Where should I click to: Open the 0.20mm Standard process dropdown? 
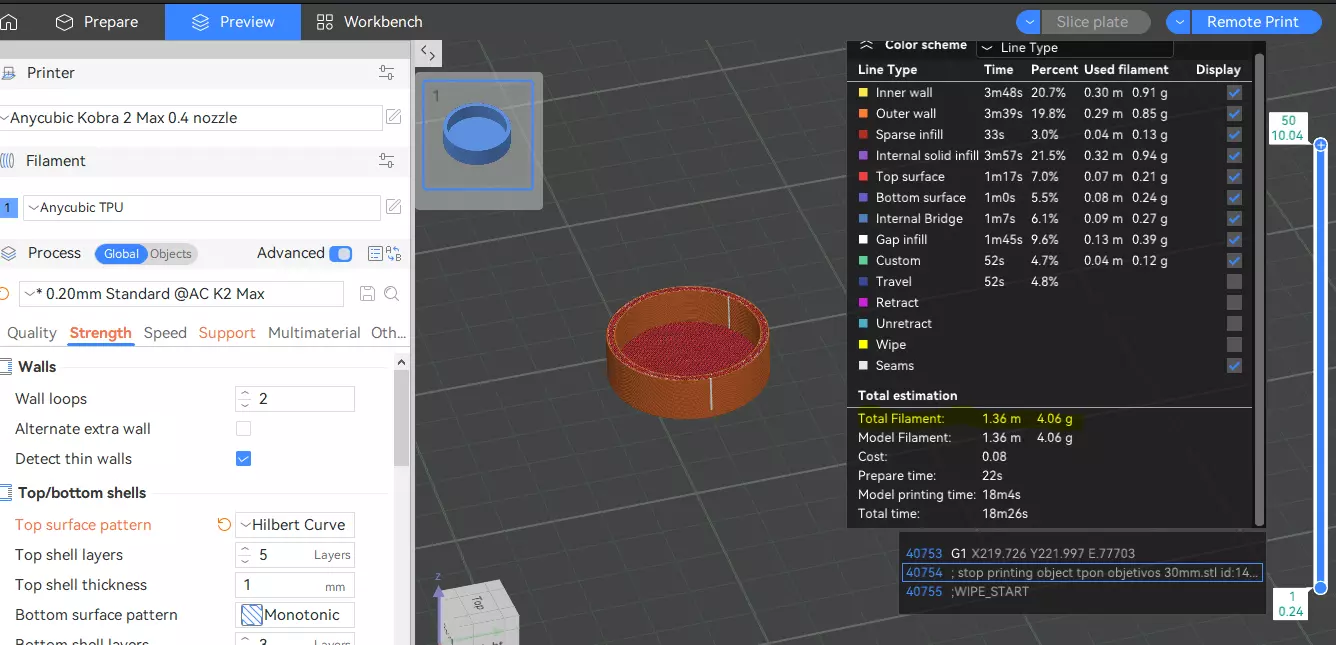coord(181,294)
